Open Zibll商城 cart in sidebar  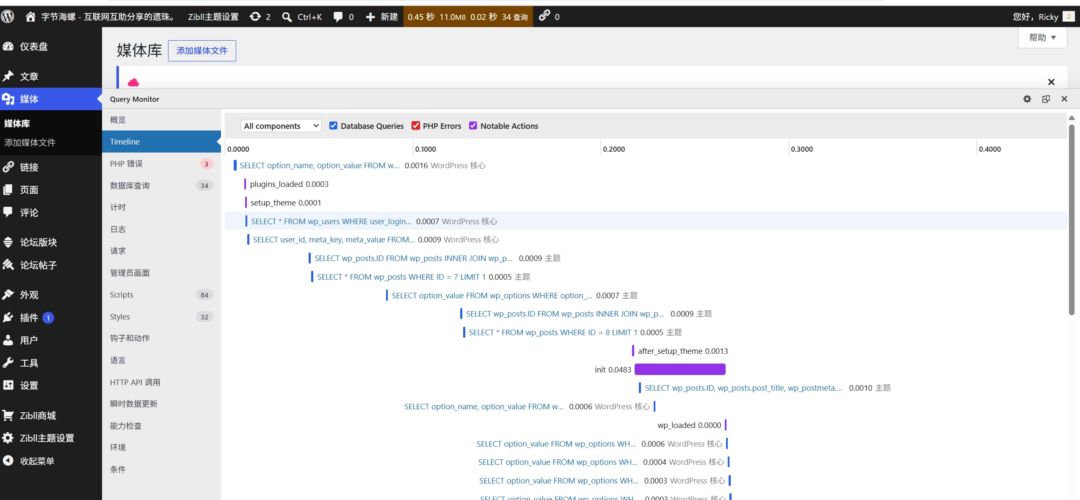tap(51, 415)
